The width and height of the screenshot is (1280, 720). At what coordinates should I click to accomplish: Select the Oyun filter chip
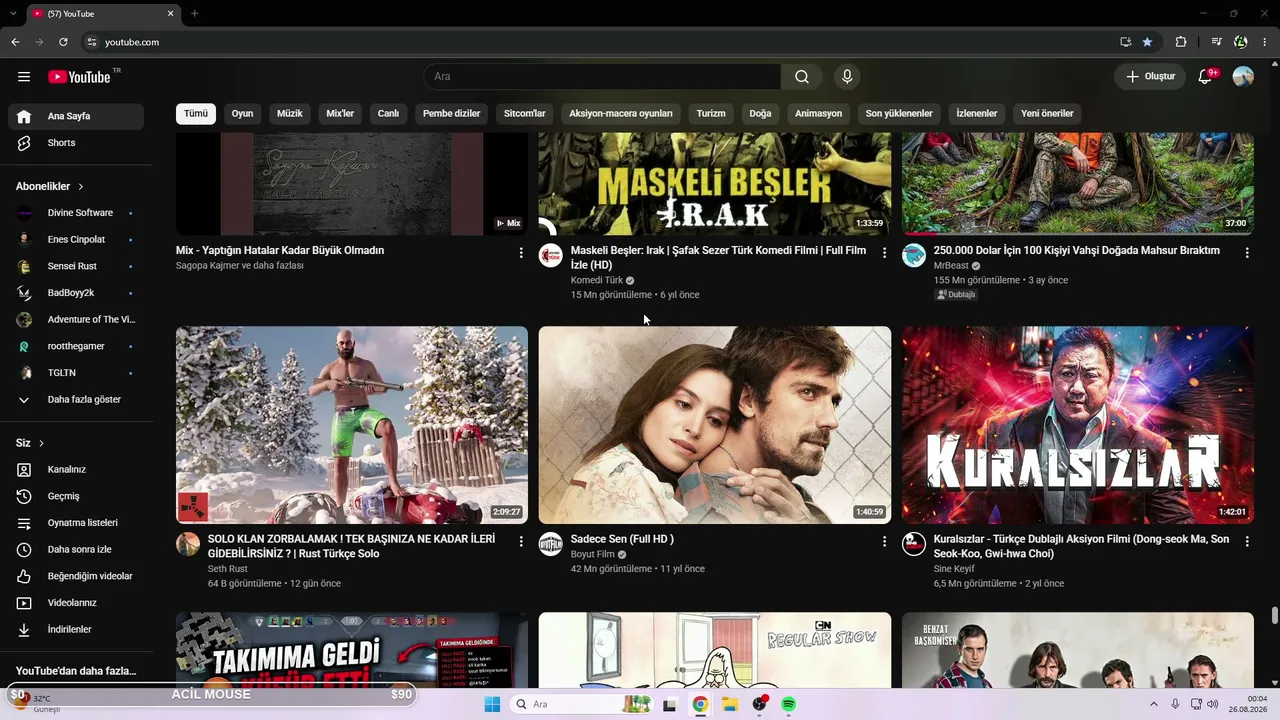[x=243, y=114]
